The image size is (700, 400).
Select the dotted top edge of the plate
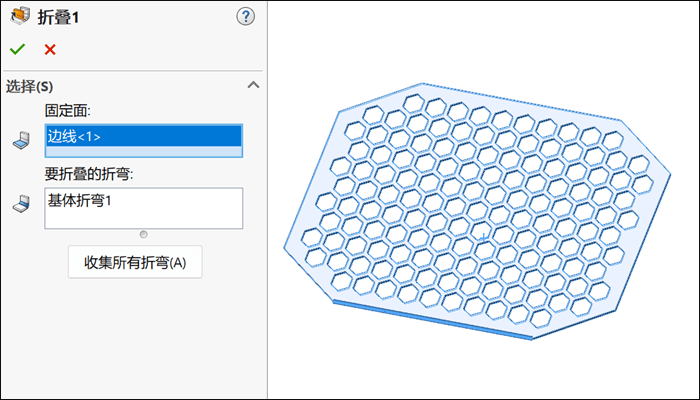pos(521,101)
